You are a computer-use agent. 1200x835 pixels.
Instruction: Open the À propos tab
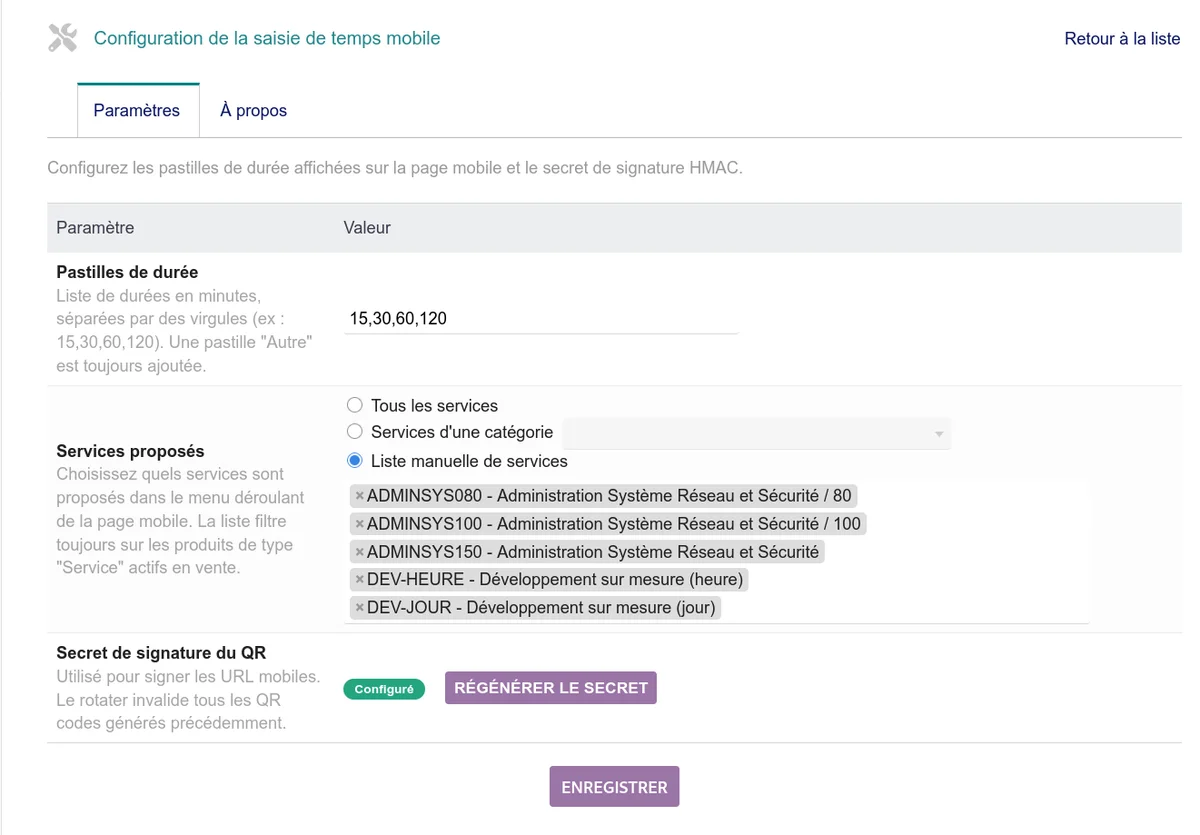tap(254, 110)
